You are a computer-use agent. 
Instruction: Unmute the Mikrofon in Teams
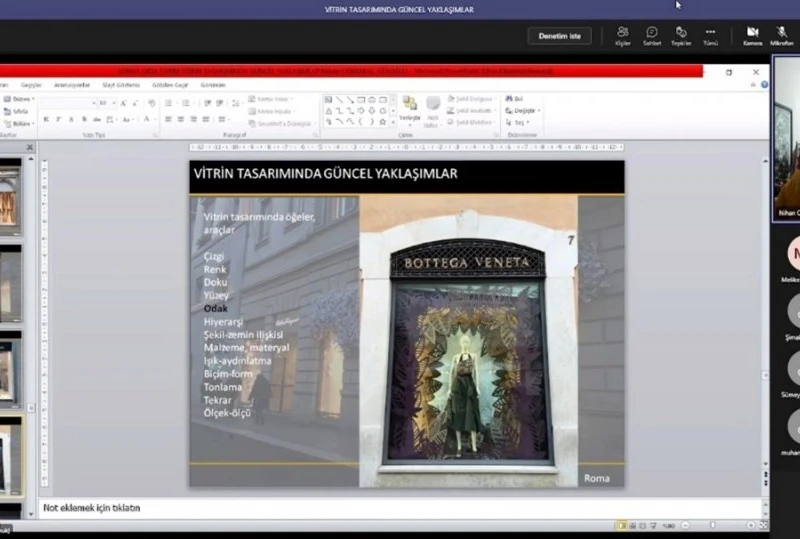pyautogui.click(x=781, y=34)
